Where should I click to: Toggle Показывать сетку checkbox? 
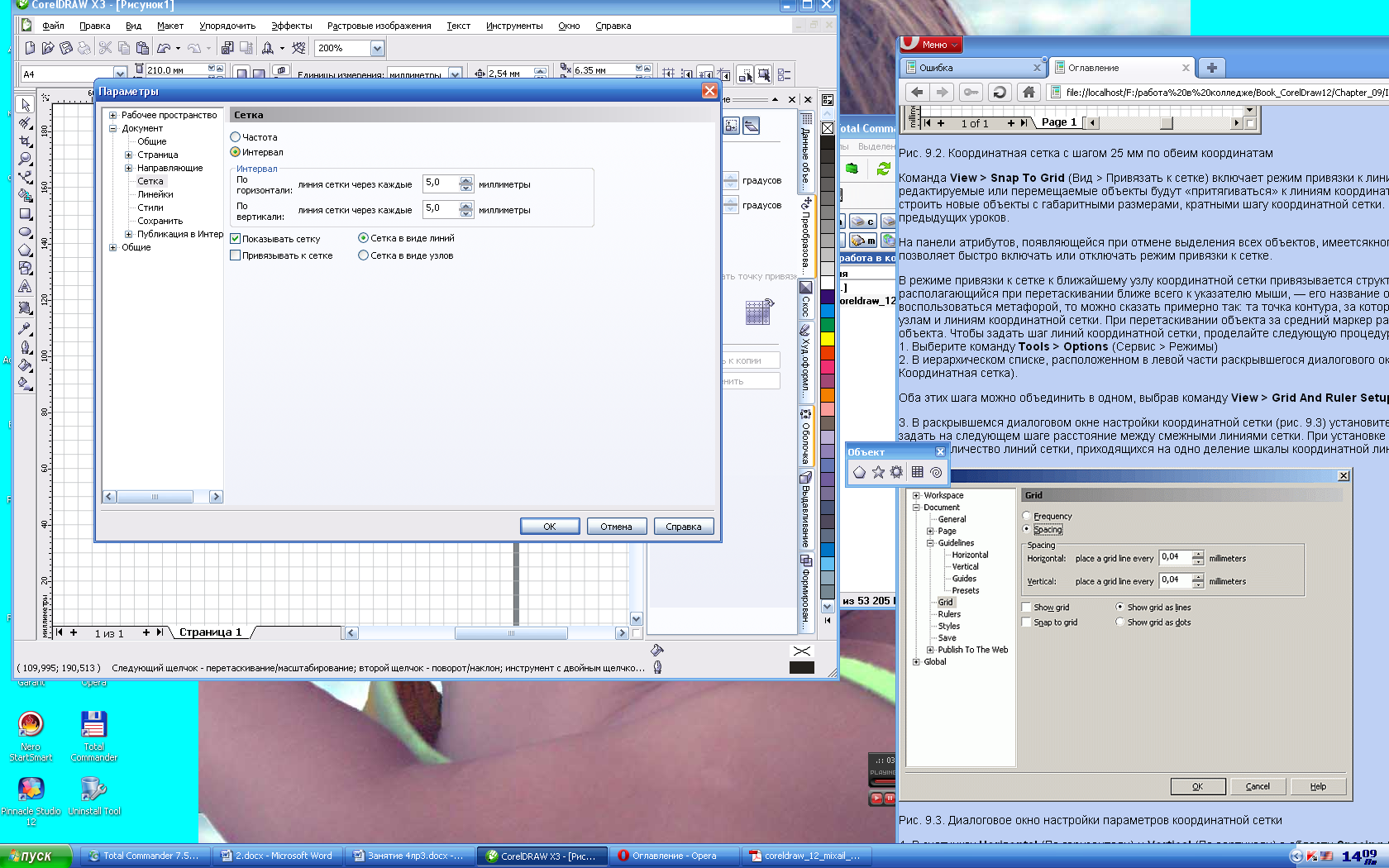(x=235, y=239)
